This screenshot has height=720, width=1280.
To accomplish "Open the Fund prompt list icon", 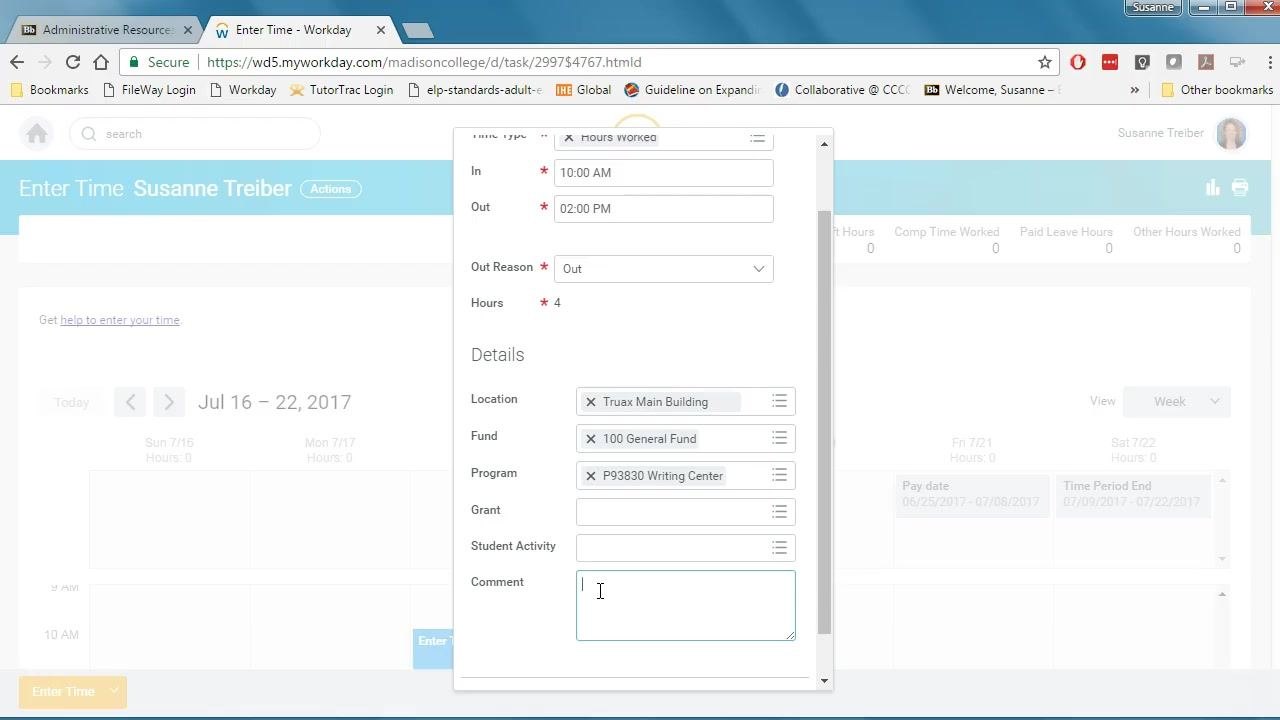I will (x=779, y=438).
